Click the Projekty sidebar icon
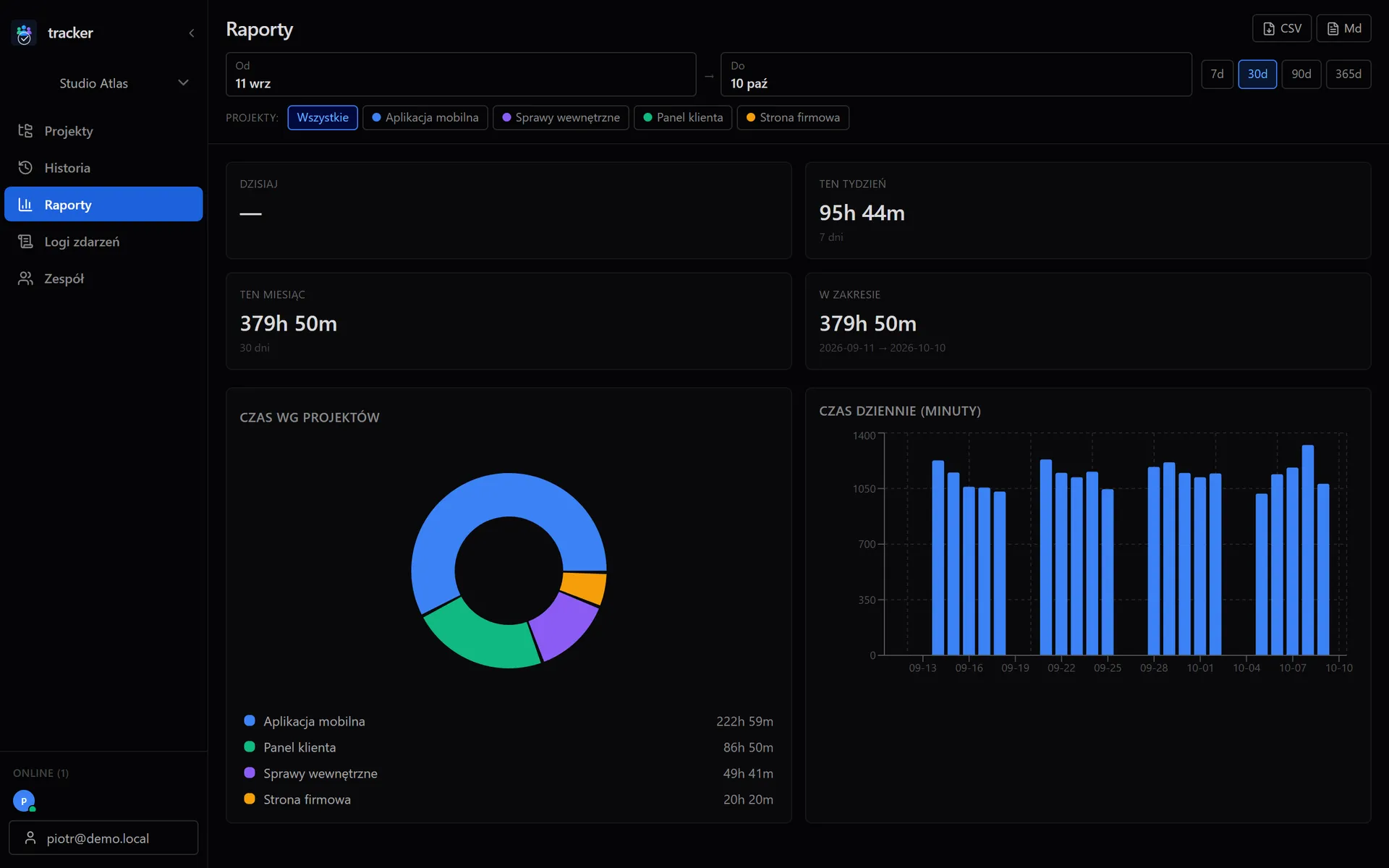Image resolution: width=1389 pixels, height=868 pixels. (25, 131)
